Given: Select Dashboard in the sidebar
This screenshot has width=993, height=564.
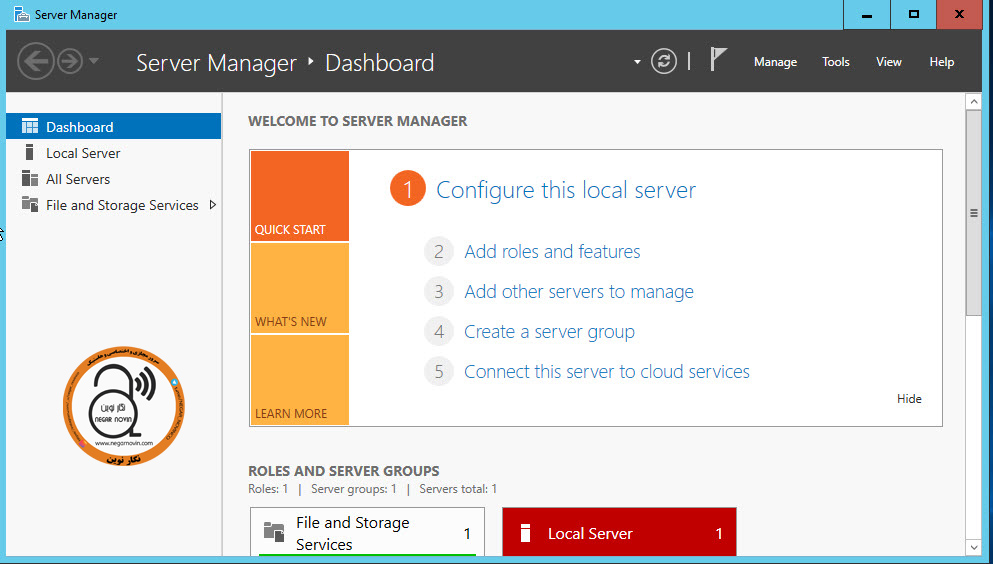Looking at the screenshot, I should [x=114, y=127].
